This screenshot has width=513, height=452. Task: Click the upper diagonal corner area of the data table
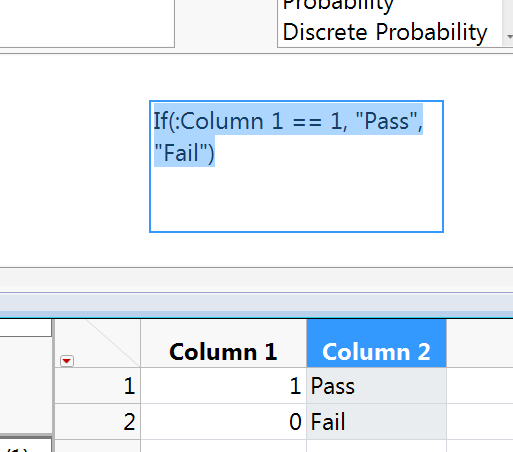(113, 337)
